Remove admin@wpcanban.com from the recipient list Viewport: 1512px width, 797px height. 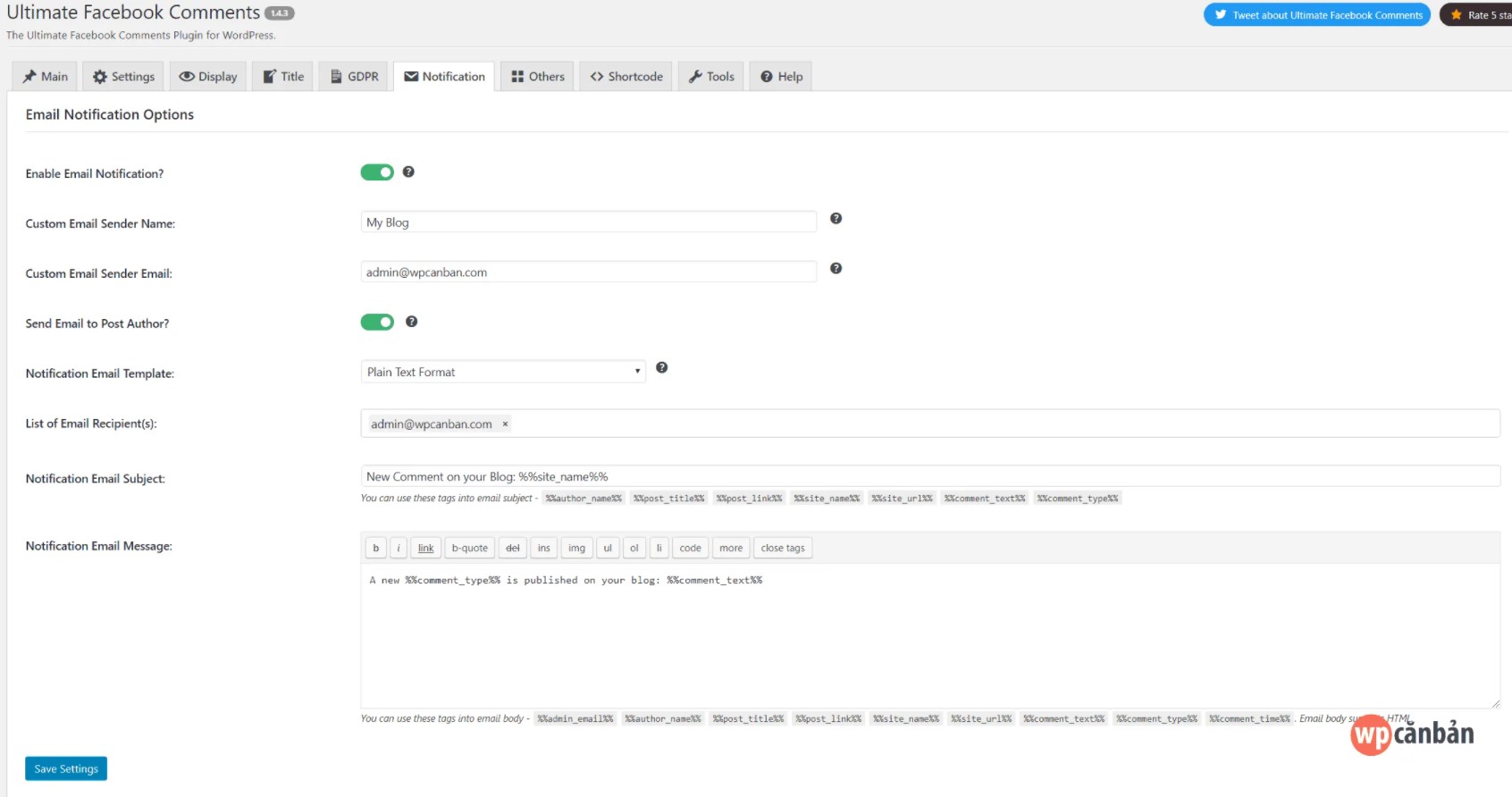pyautogui.click(x=505, y=424)
